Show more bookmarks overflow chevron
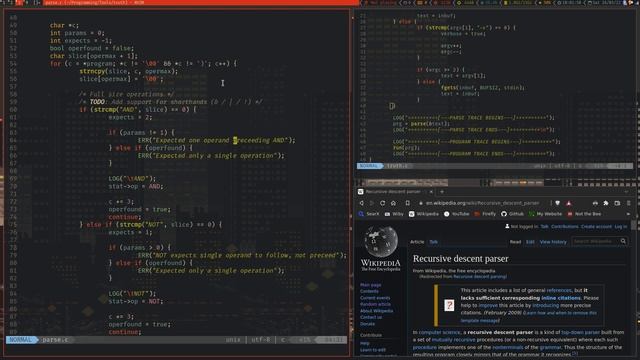 (628, 214)
